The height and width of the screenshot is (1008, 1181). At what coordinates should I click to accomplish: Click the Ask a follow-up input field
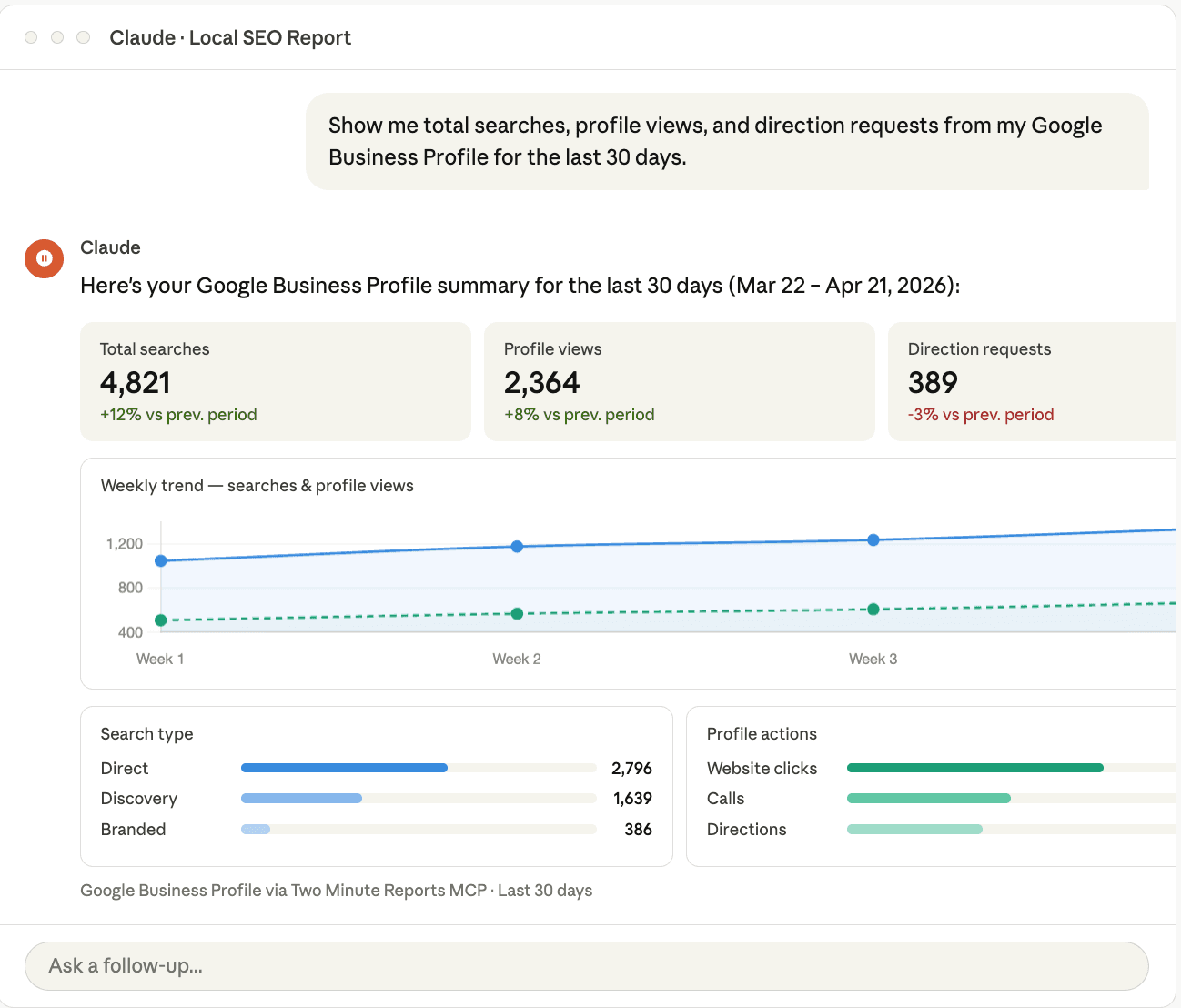pos(586,966)
